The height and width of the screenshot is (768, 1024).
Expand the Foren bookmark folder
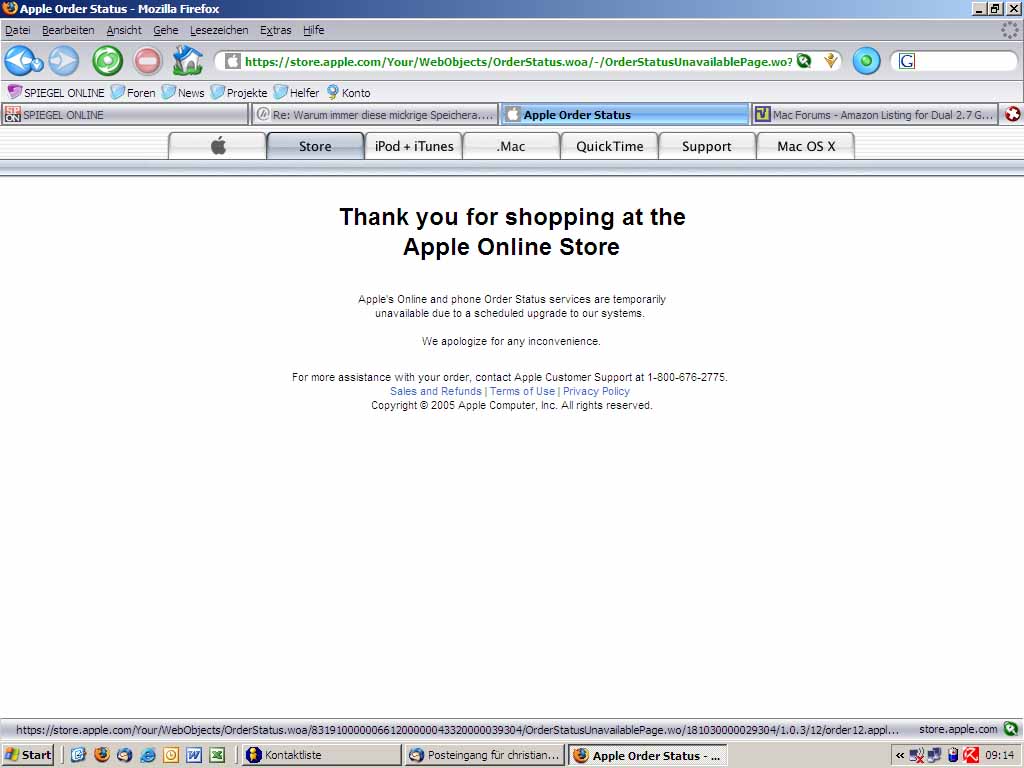133,93
